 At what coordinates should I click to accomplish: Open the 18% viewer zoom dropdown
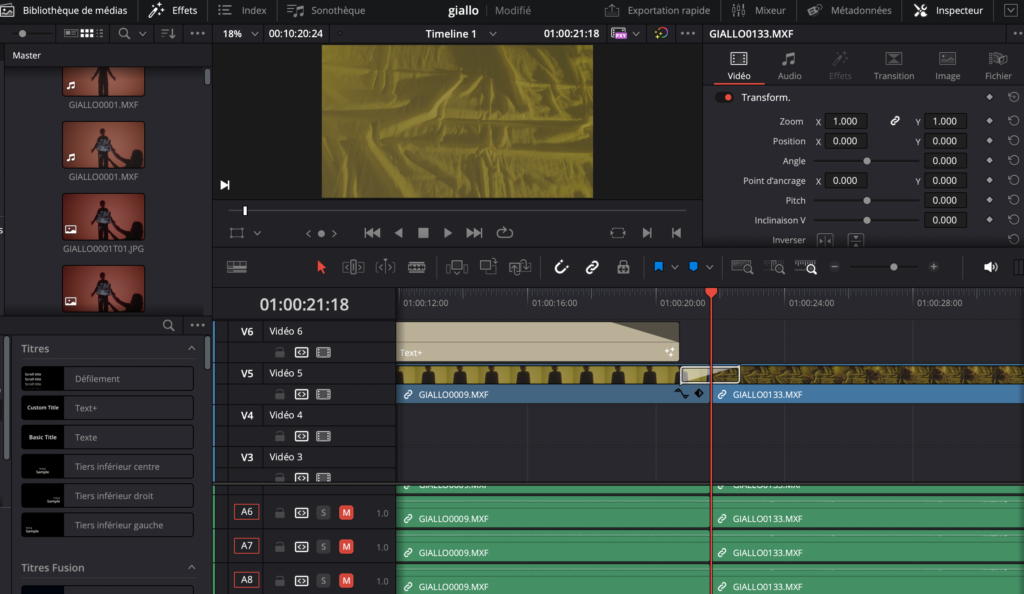coord(240,33)
